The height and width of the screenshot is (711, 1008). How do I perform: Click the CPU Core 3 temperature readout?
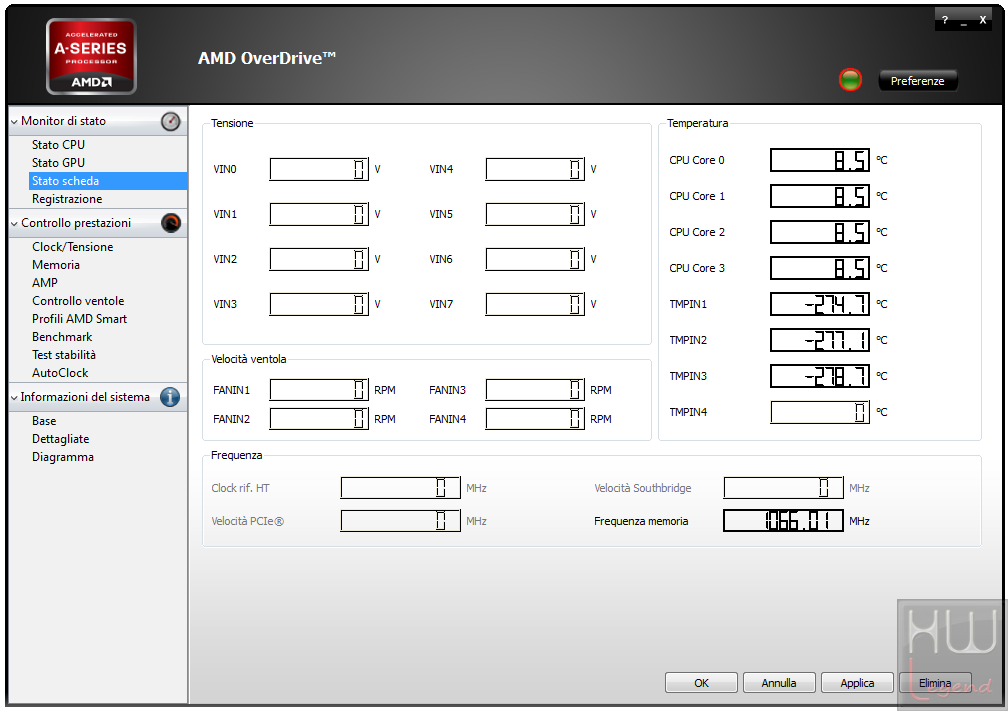[x=820, y=268]
